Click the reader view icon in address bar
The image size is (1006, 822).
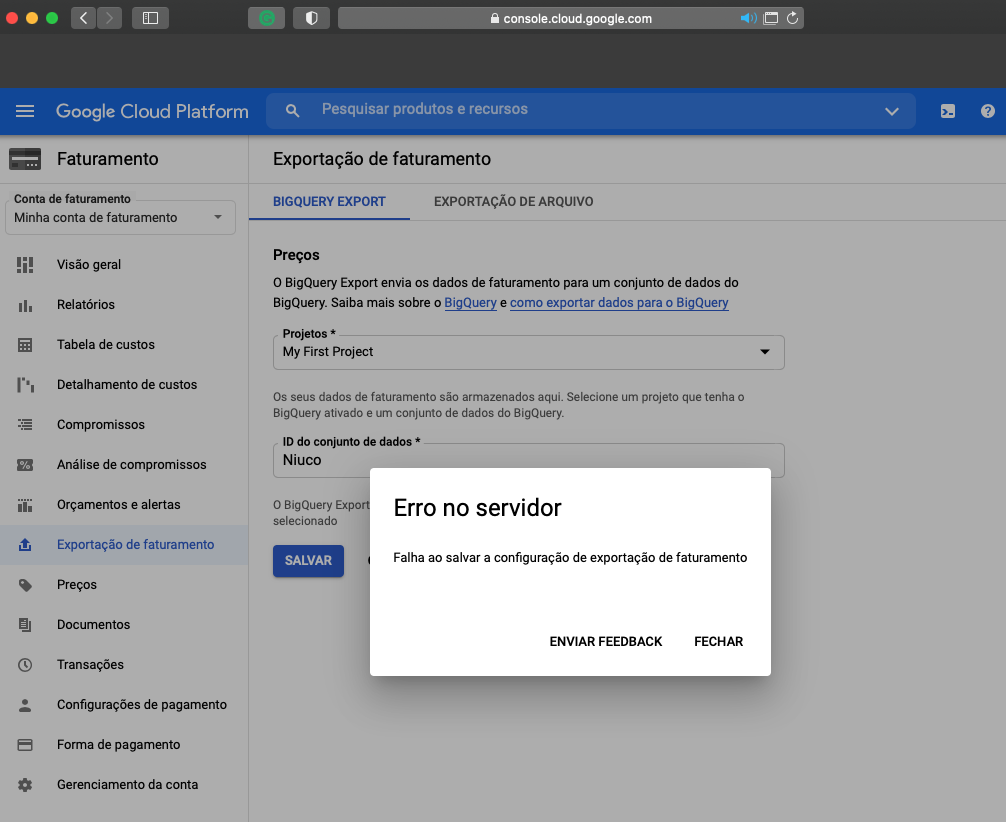(x=771, y=18)
